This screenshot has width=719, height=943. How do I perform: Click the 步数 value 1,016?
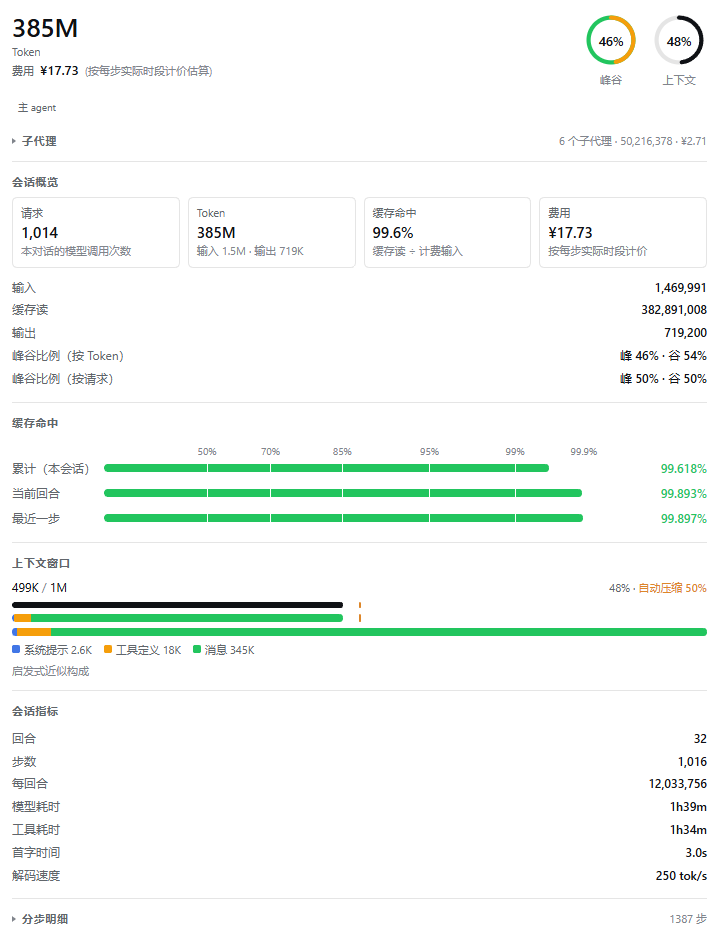coord(693,761)
